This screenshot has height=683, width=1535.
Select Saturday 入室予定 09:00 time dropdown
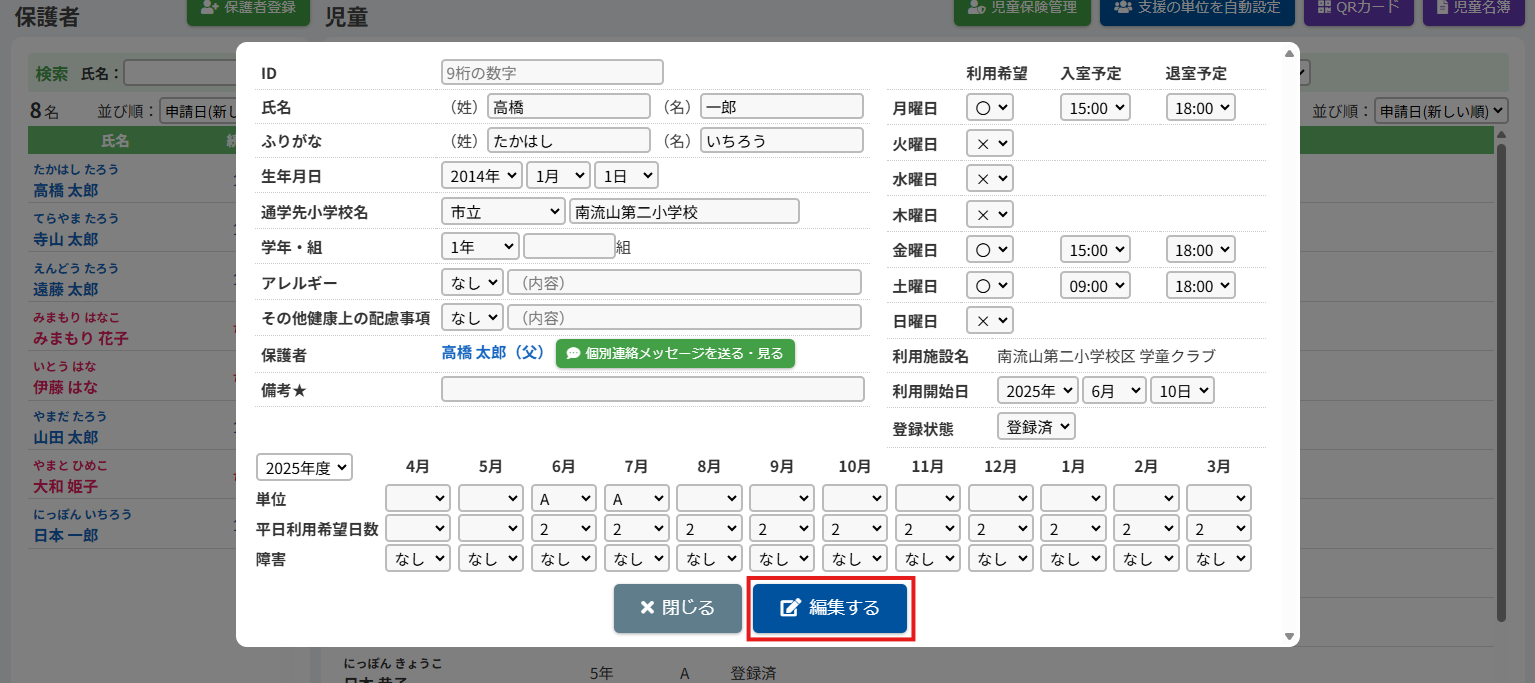point(1094,285)
